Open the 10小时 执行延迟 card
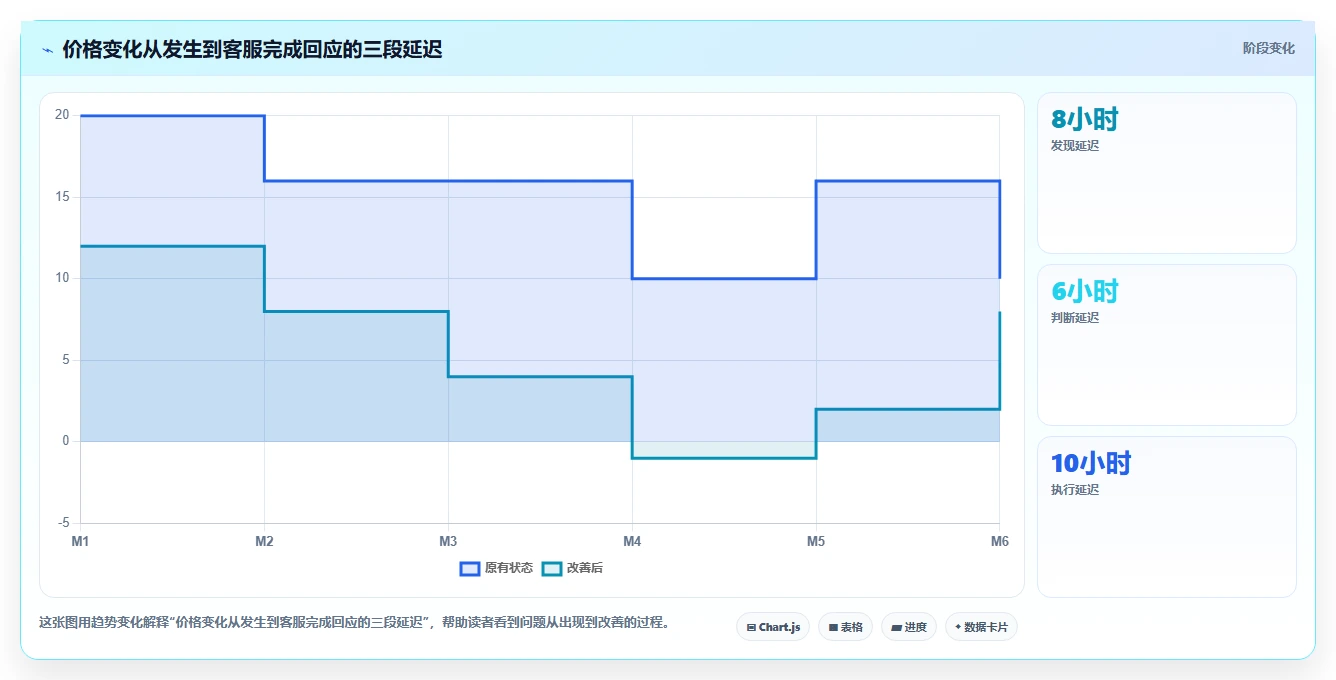This screenshot has height=680, width=1336. coord(1167,517)
